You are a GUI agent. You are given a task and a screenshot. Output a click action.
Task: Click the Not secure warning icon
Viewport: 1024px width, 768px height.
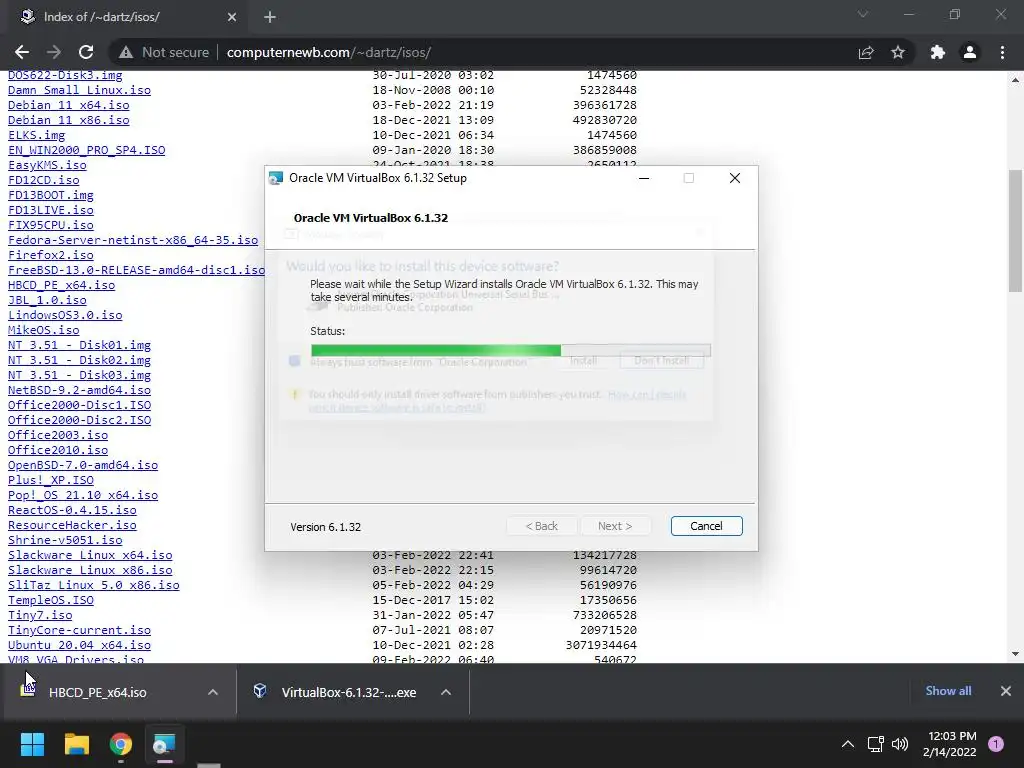pos(126,52)
